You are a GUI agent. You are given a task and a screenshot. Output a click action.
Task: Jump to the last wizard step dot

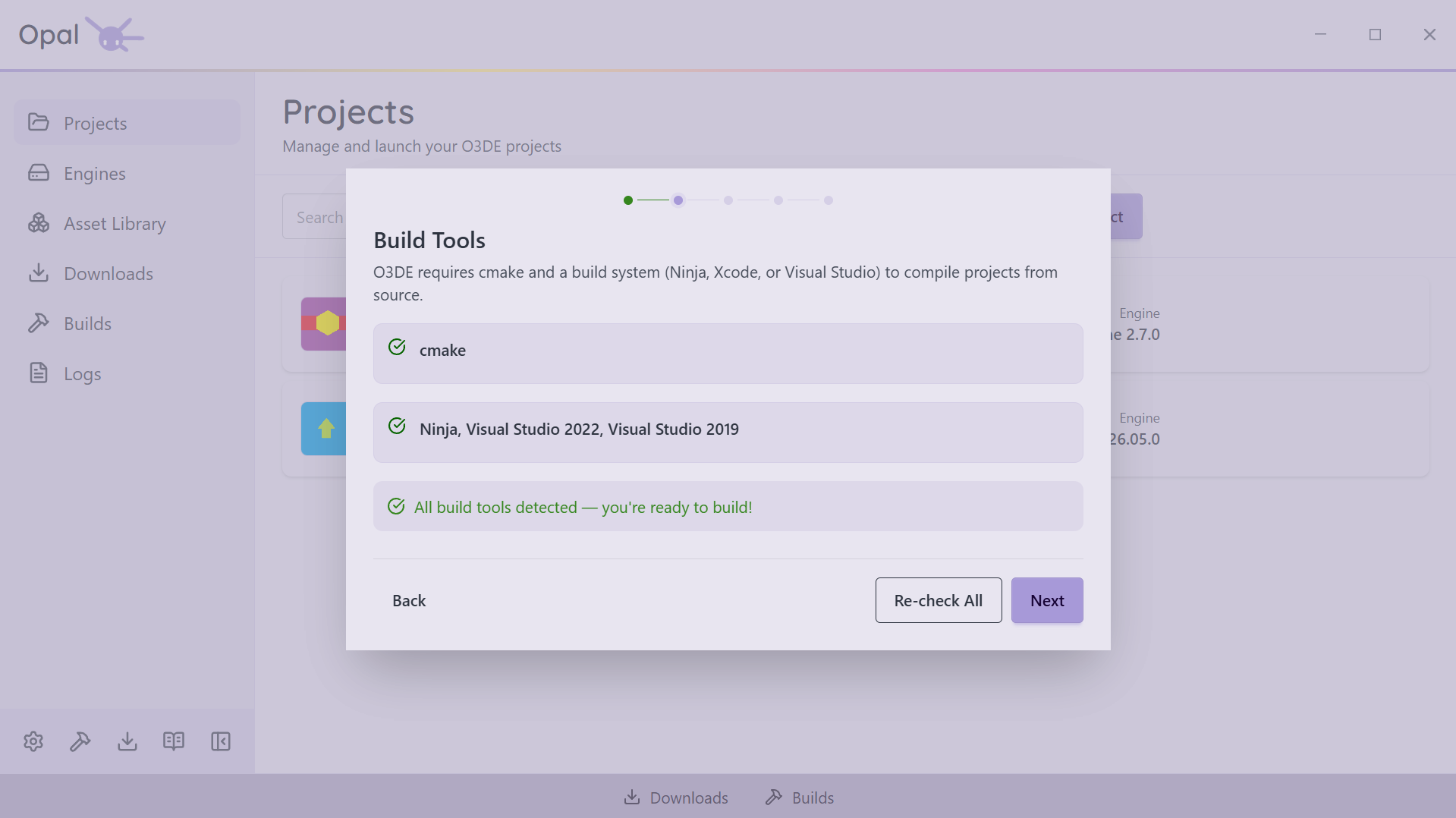click(x=829, y=200)
